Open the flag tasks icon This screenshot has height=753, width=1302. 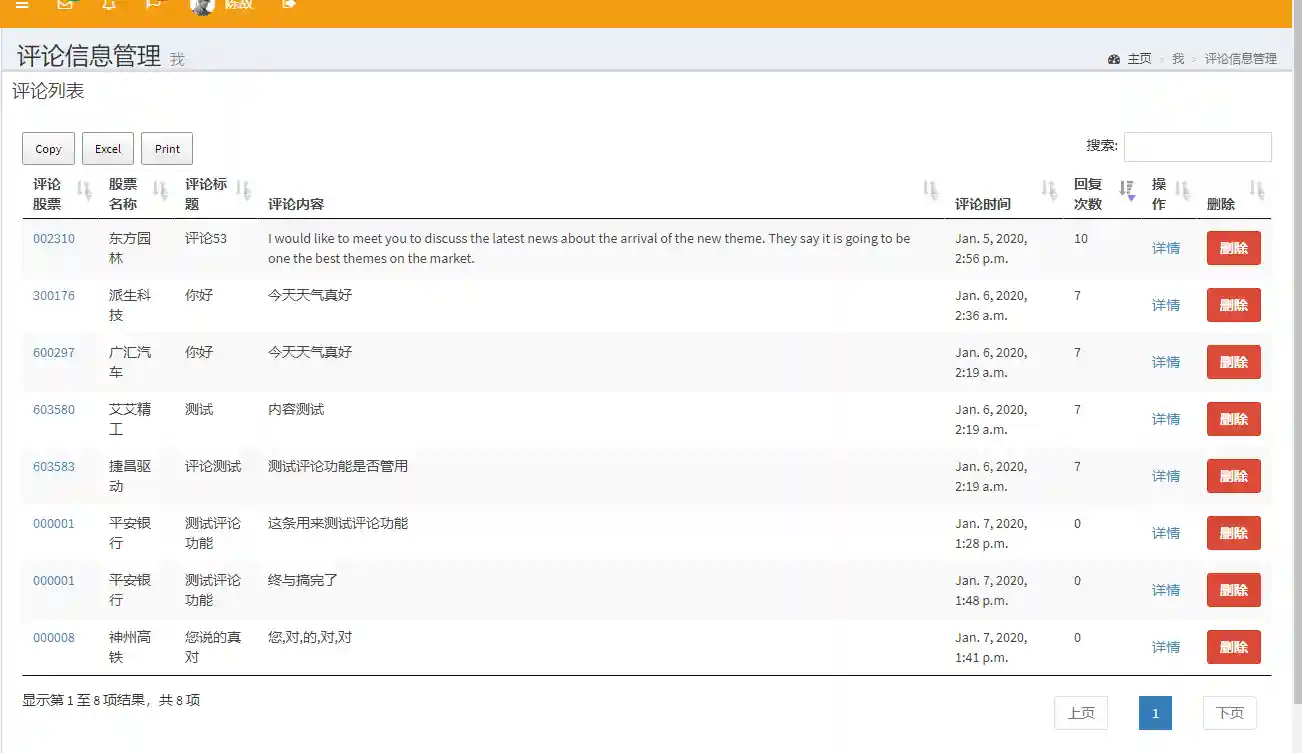(153, 5)
